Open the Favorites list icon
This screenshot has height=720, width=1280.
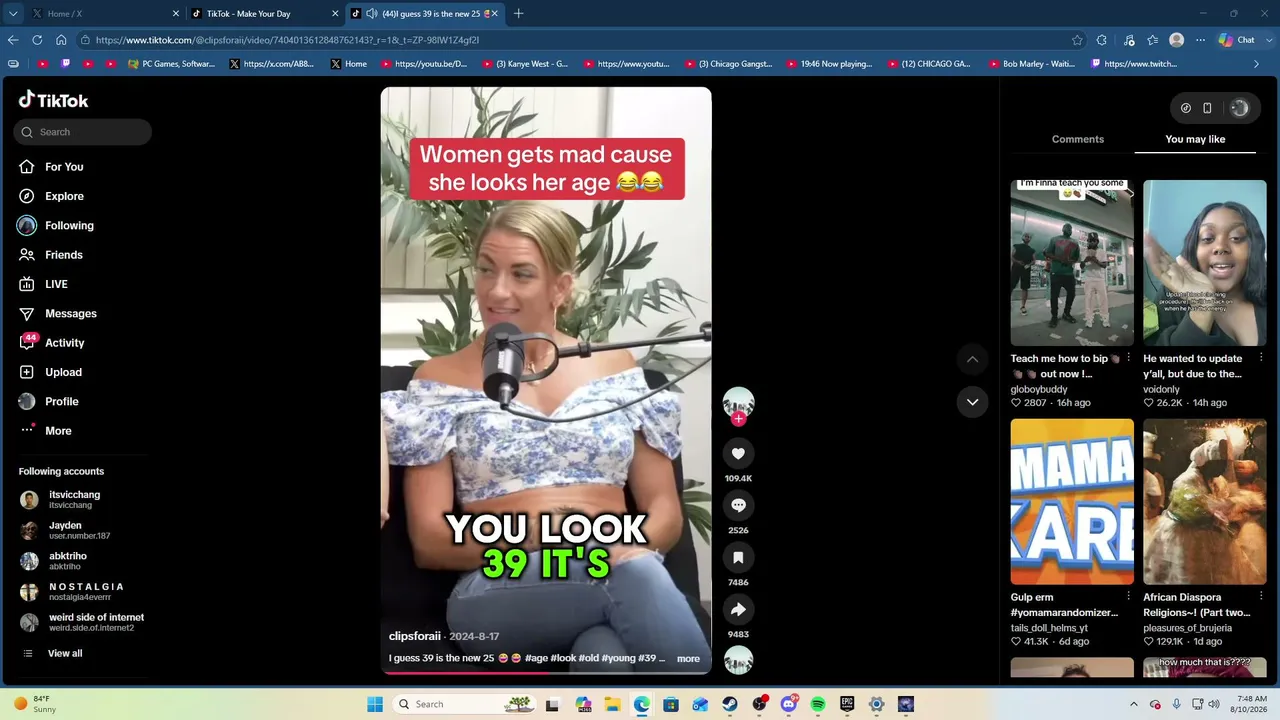(1152, 40)
